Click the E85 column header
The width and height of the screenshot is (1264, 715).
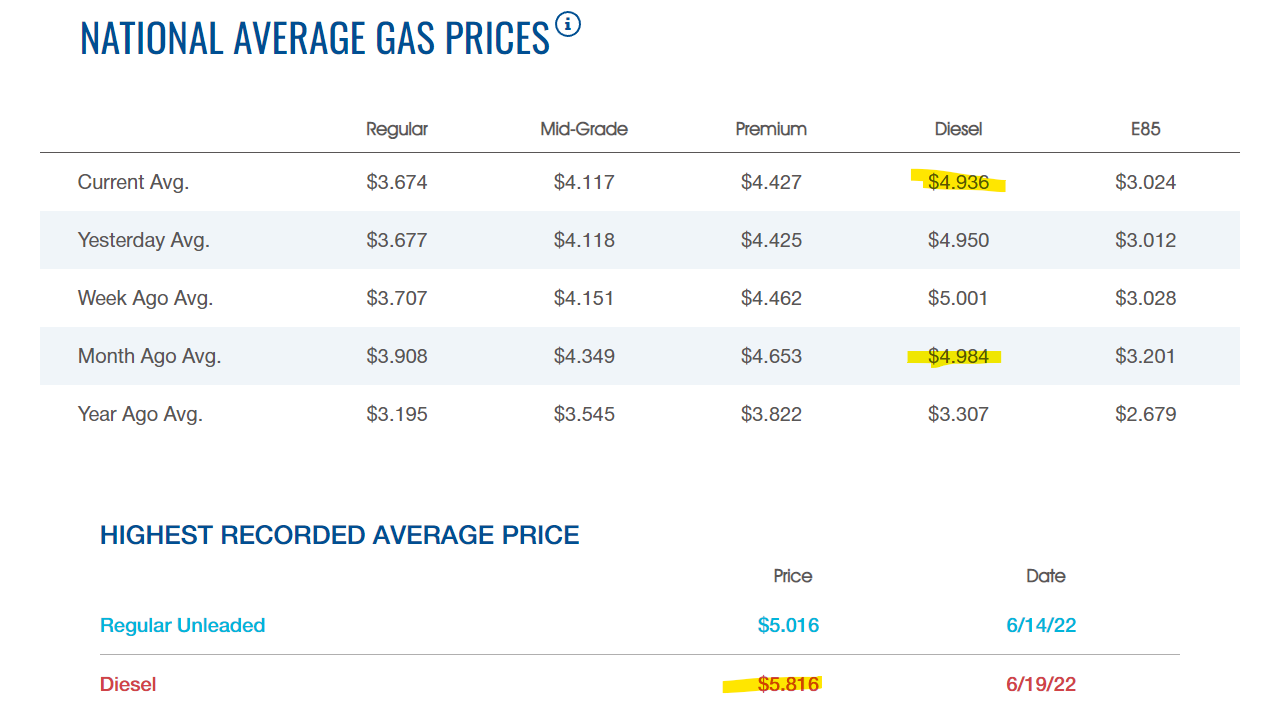click(1145, 129)
